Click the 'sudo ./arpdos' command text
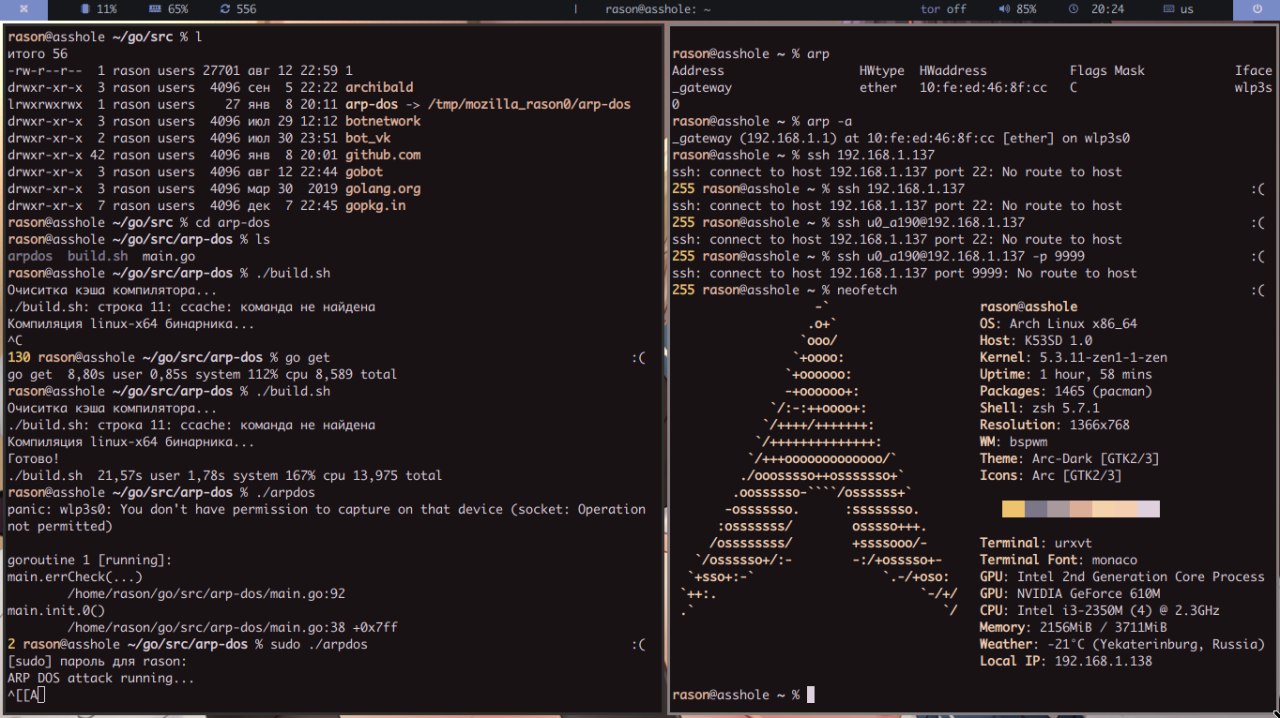Image resolution: width=1280 pixels, height=718 pixels. pyautogui.click(x=319, y=644)
